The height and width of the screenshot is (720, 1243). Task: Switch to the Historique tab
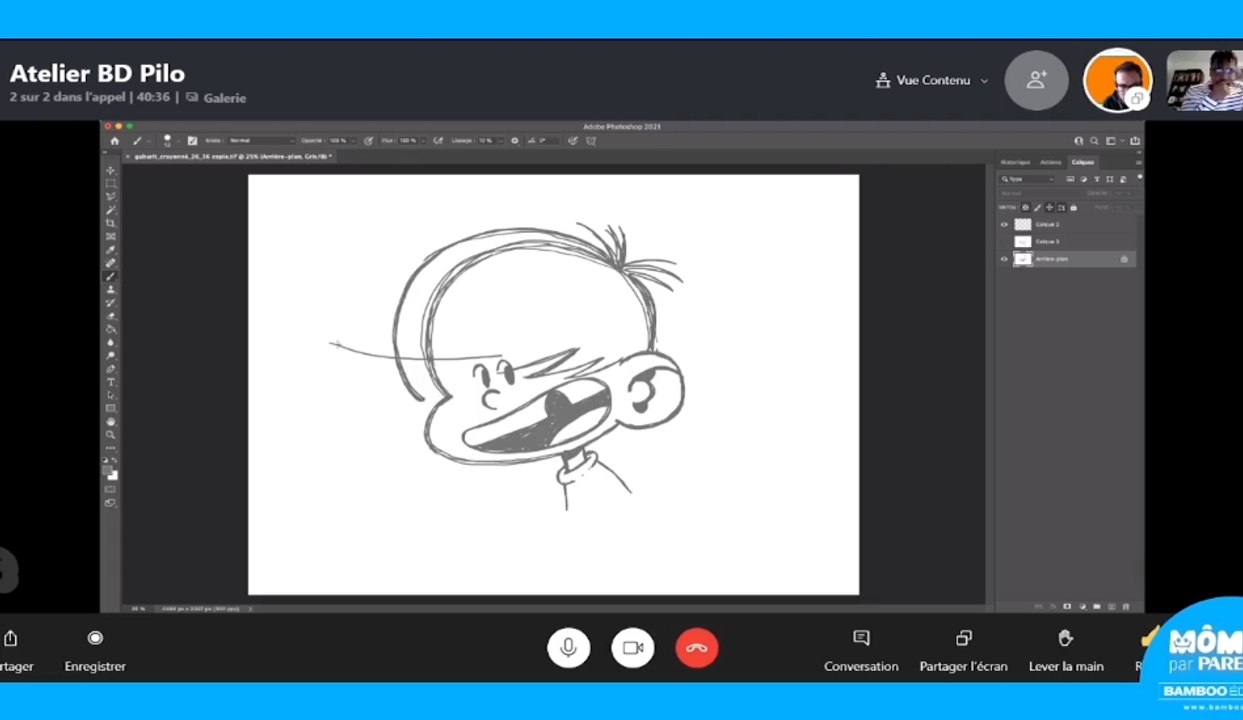tap(1015, 162)
